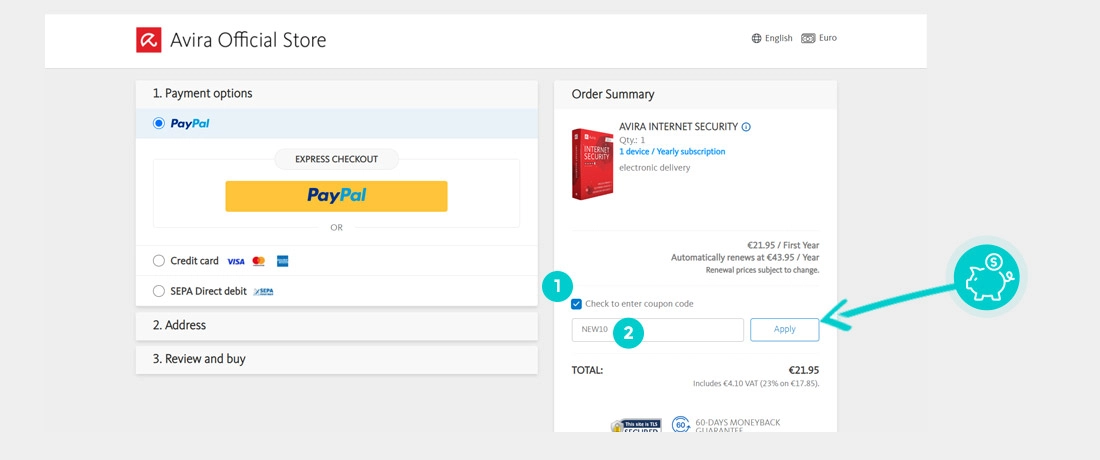
Task: Open the English language selector
Action: (772, 39)
